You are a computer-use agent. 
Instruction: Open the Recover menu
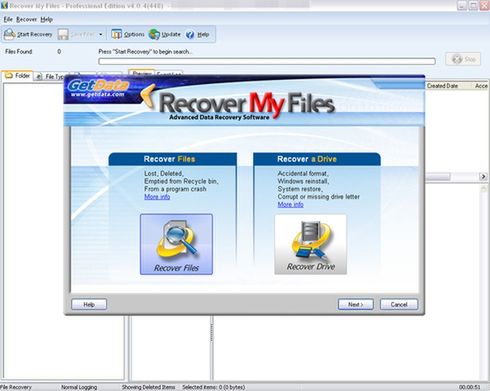(26, 19)
